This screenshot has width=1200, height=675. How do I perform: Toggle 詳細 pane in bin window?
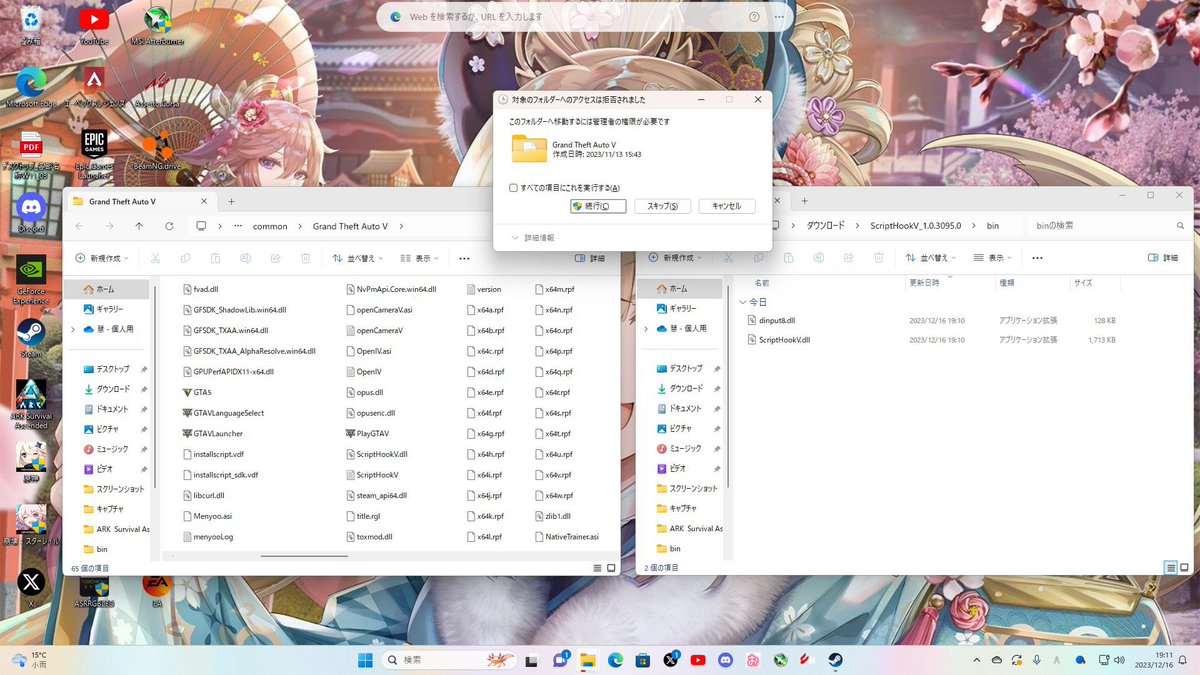[1164, 258]
